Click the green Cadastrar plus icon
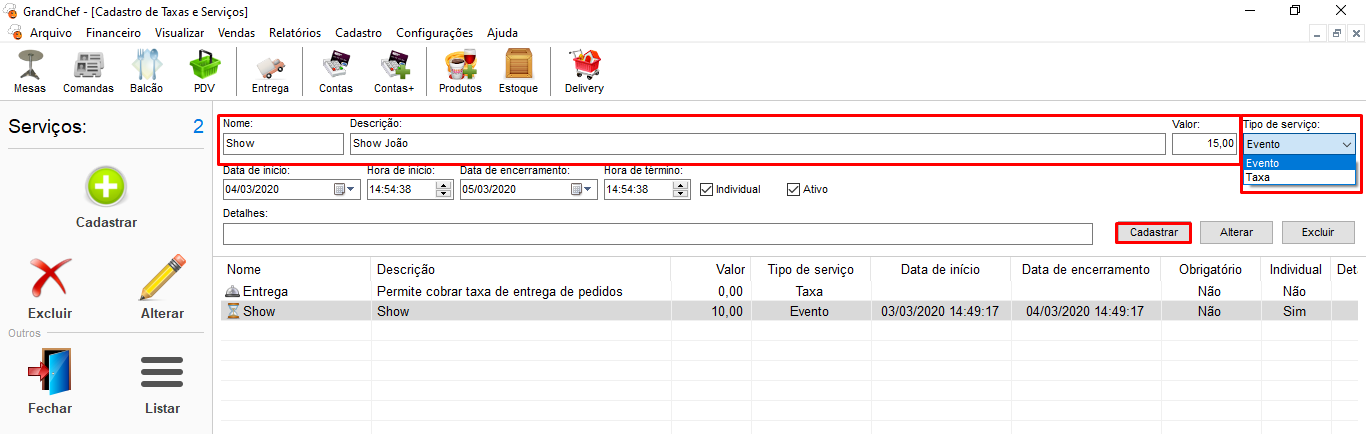The height and width of the screenshot is (434, 1366). point(106,188)
